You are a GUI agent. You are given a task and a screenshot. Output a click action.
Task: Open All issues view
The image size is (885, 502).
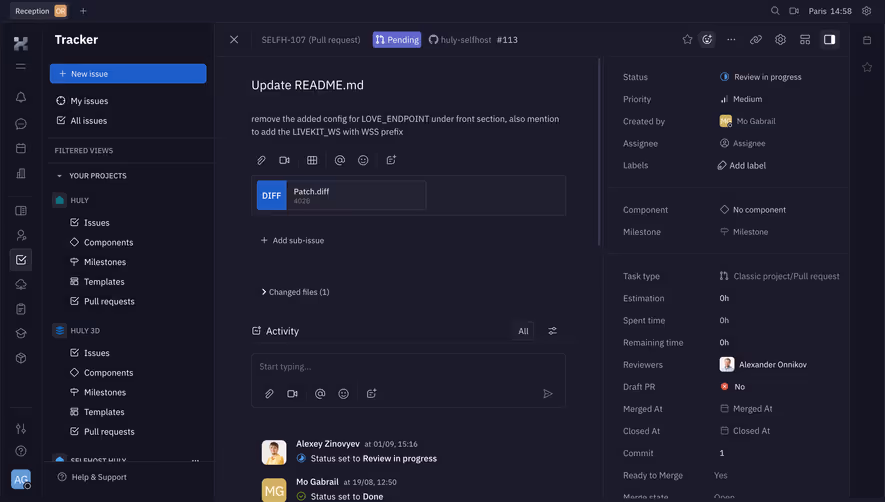point(88,120)
